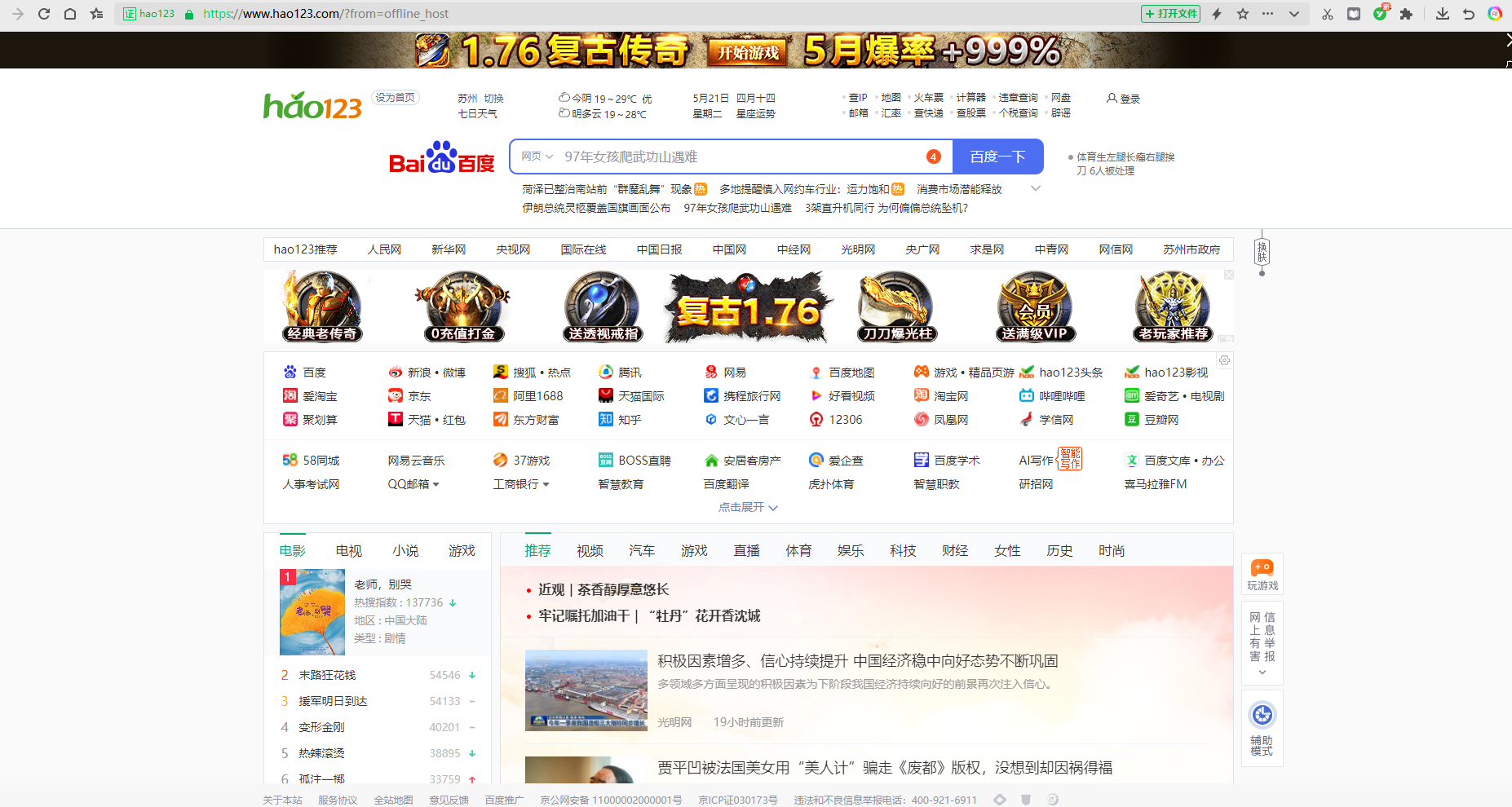The width and height of the screenshot is (1512, 807).
Task: Open the 送满级VIP game icon
Action: point(1035,306)
